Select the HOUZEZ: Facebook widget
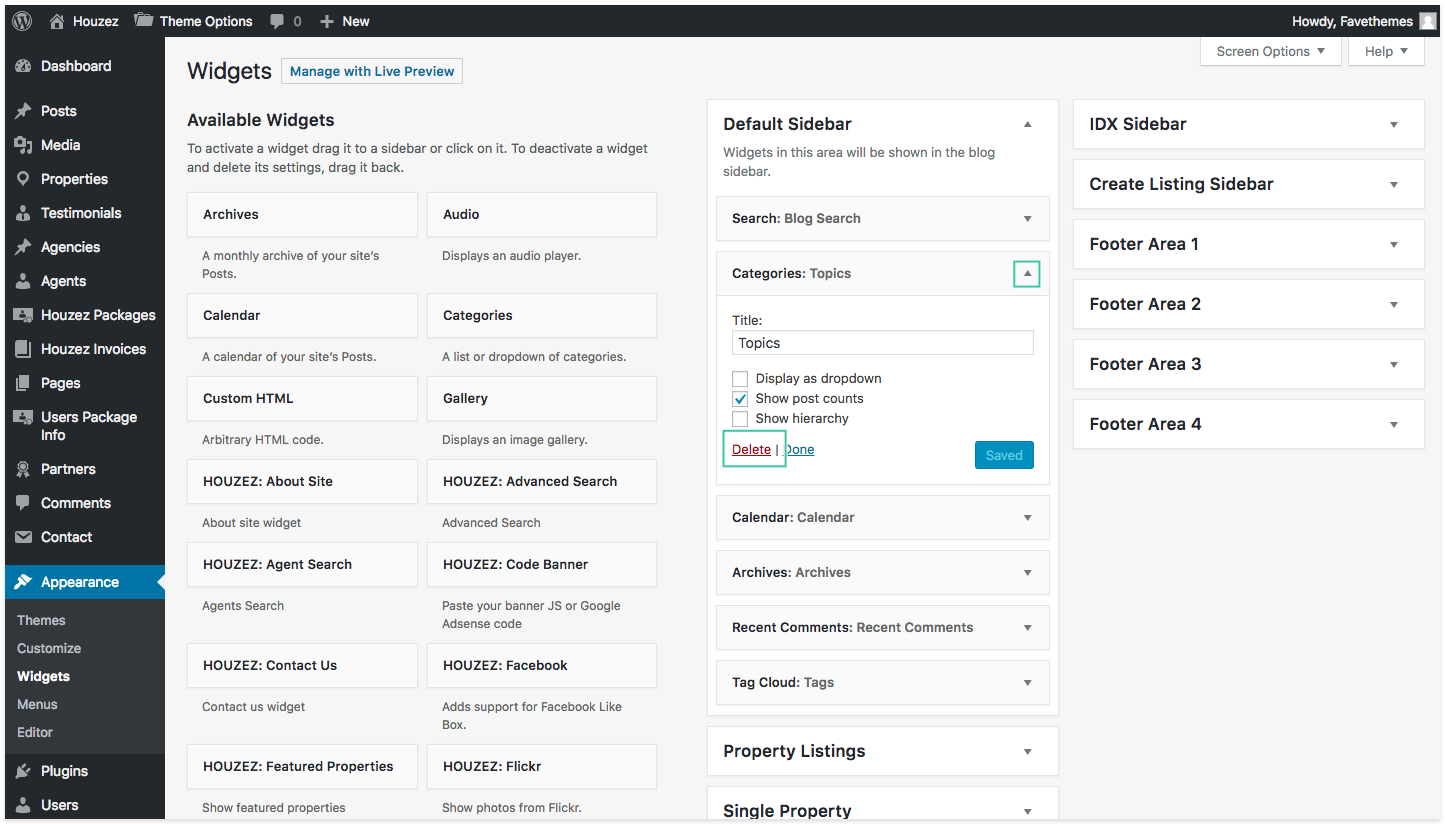 (x=542, y=665)
